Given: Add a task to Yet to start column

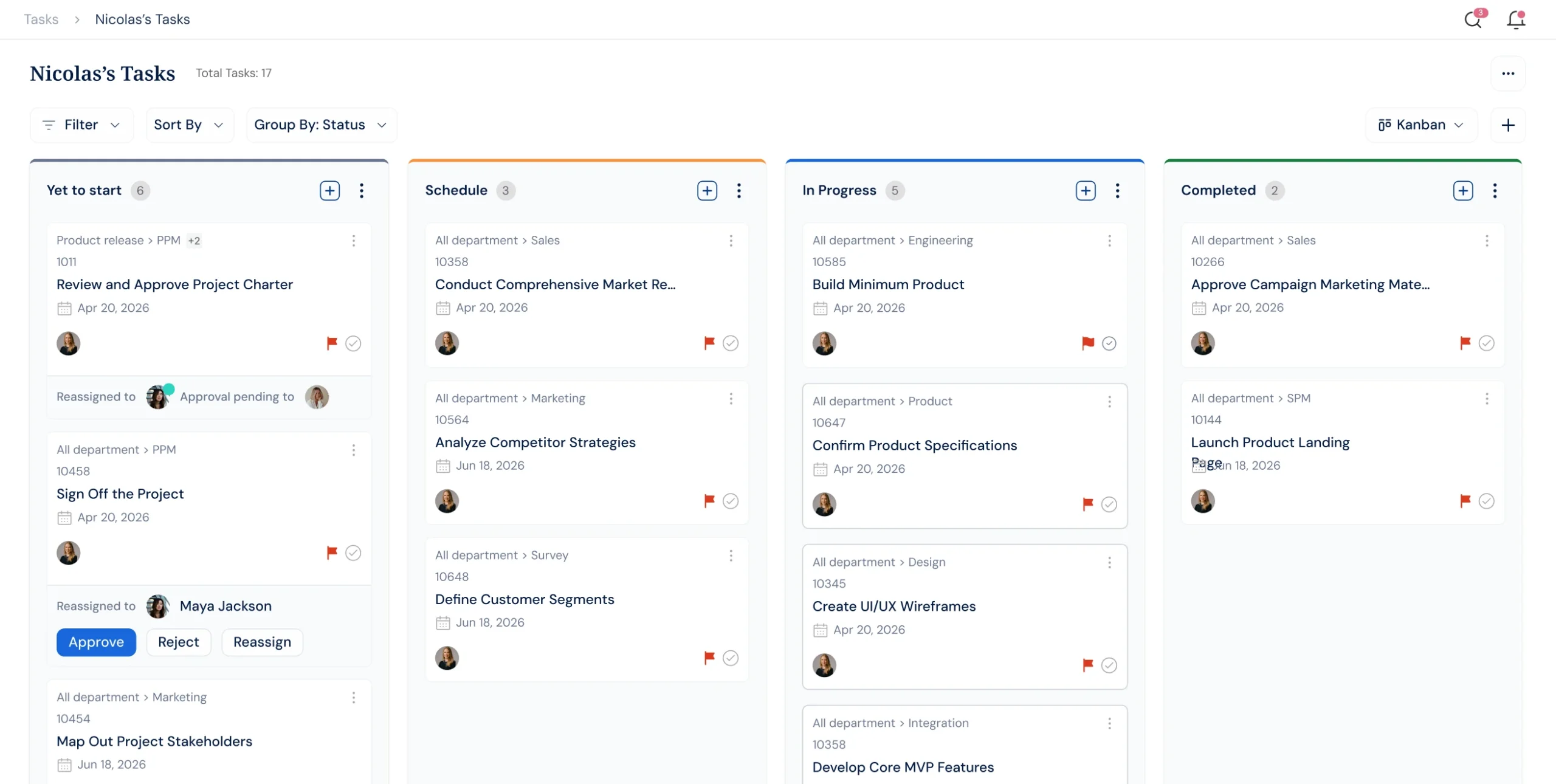Looking at the screenshot, I should 330,191.
